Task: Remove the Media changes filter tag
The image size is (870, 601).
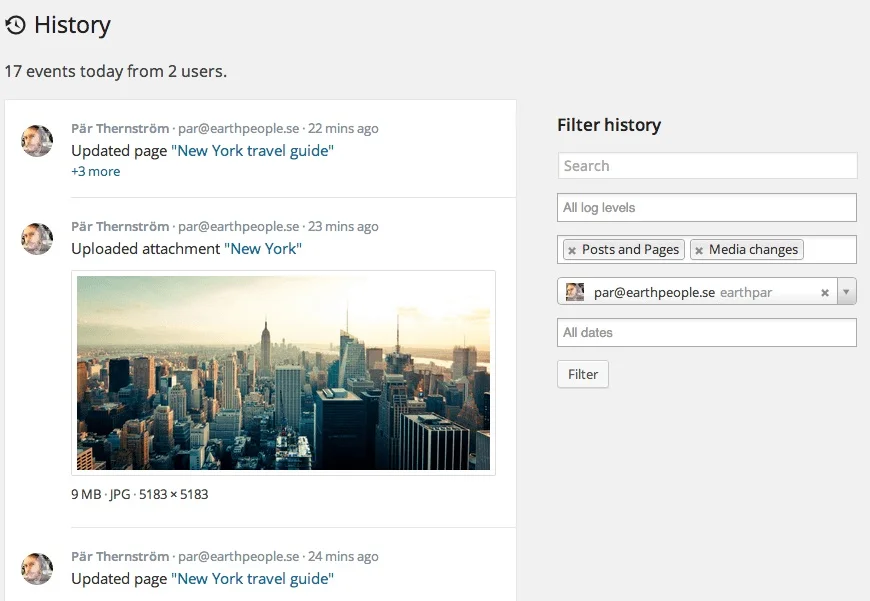Action: click(x=699, y=251)
